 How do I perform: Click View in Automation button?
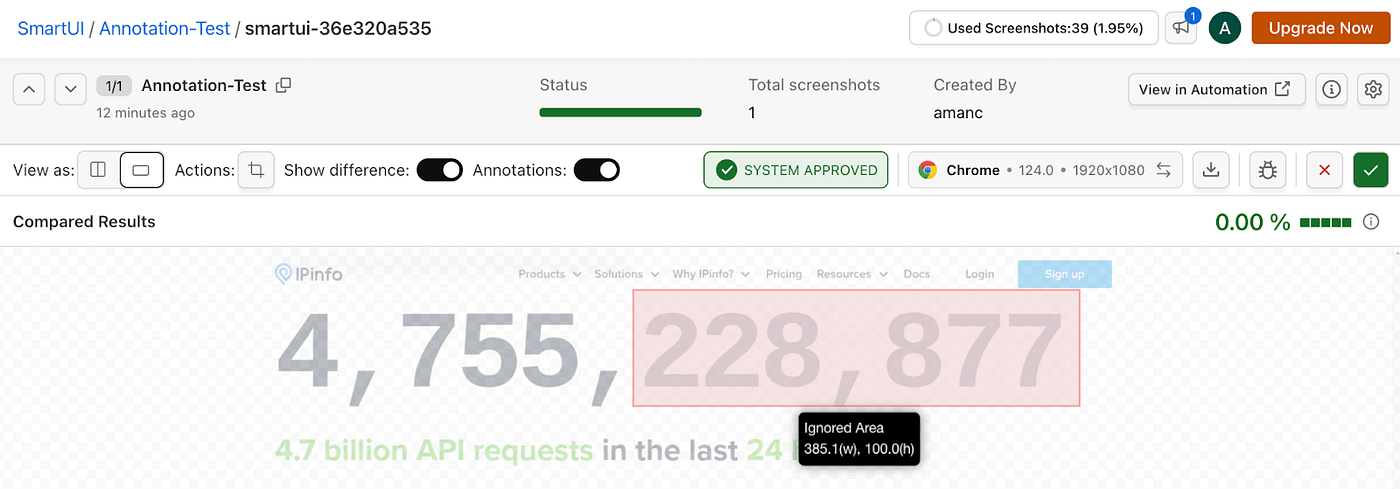pos(1216,89)
